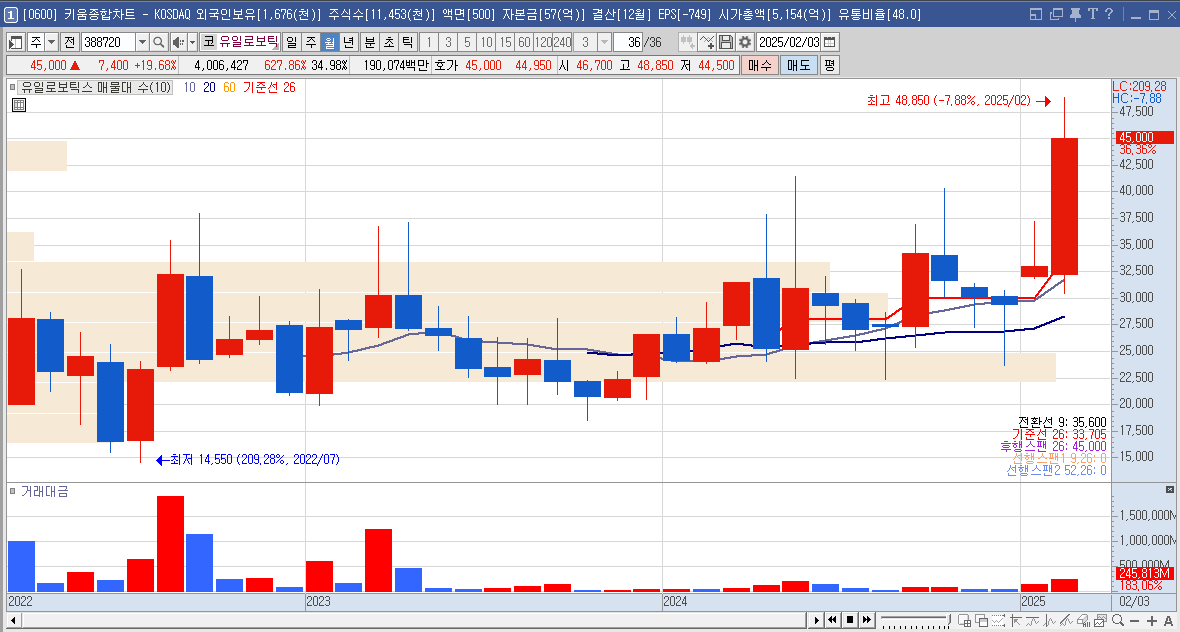Click bottom magnifier zoom icon

coord(1119,620)
